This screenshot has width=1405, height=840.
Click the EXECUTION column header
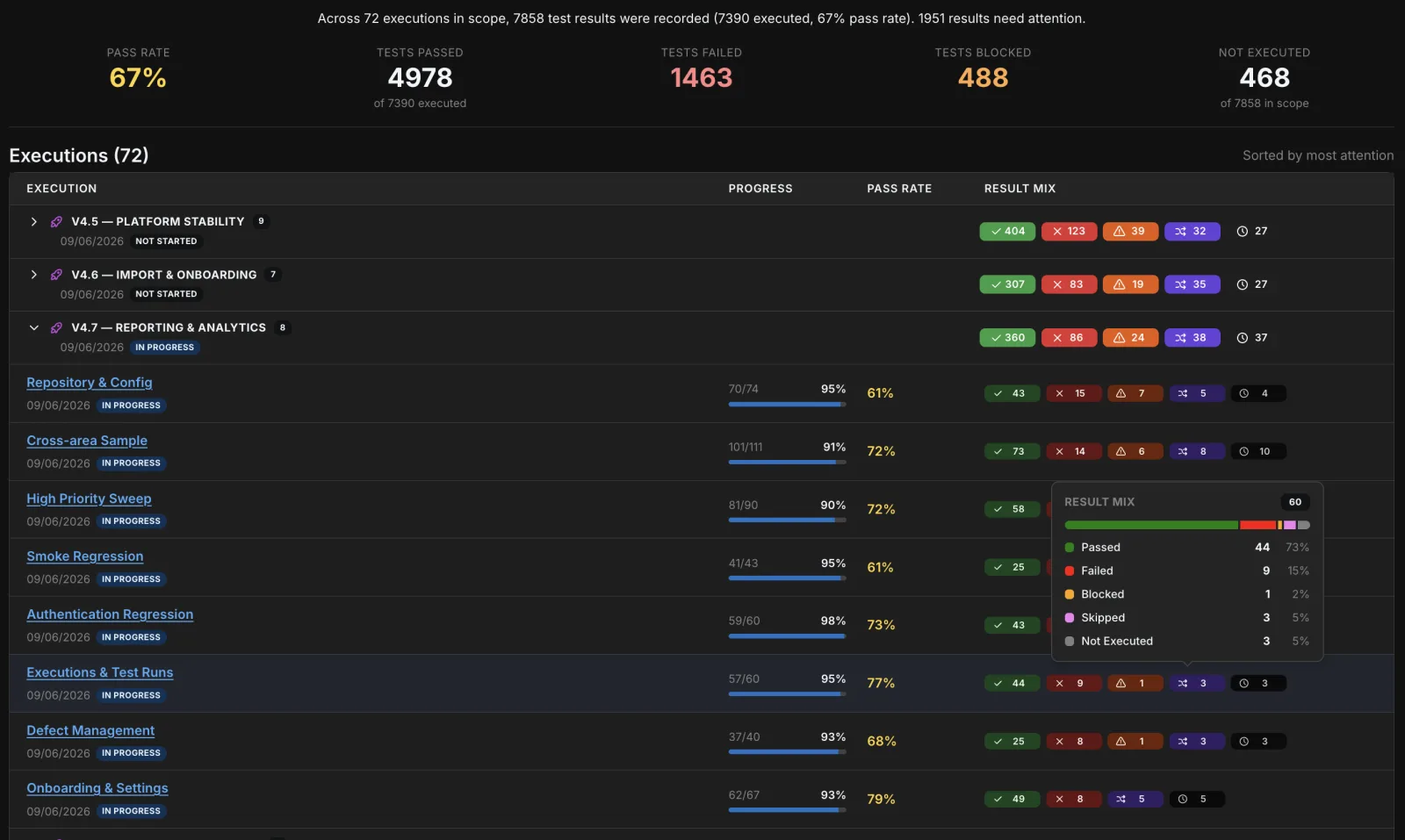click(x=61, y=189)
